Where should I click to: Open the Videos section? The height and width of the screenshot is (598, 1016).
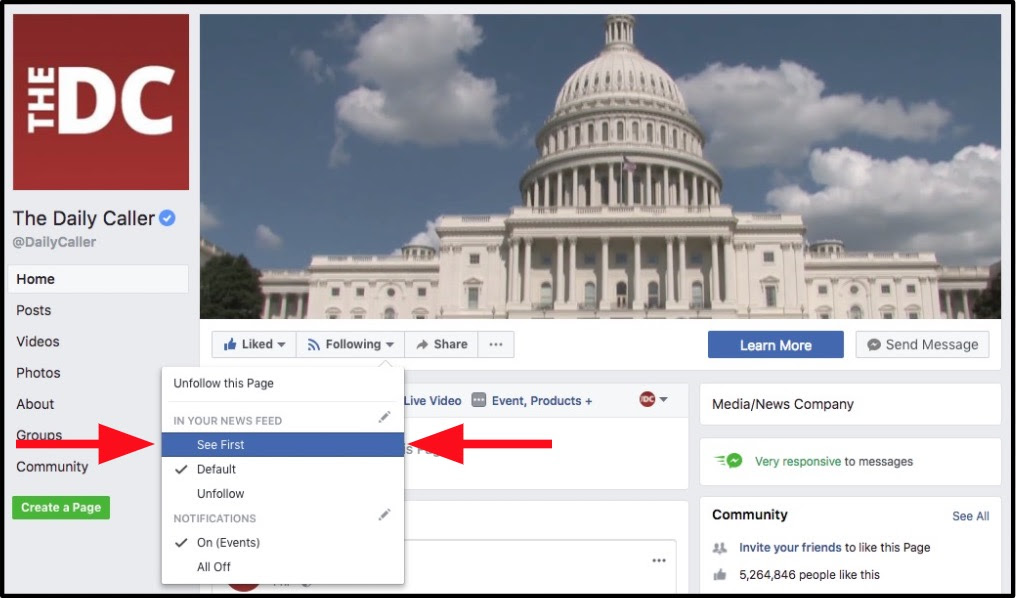tap(38, 341)
